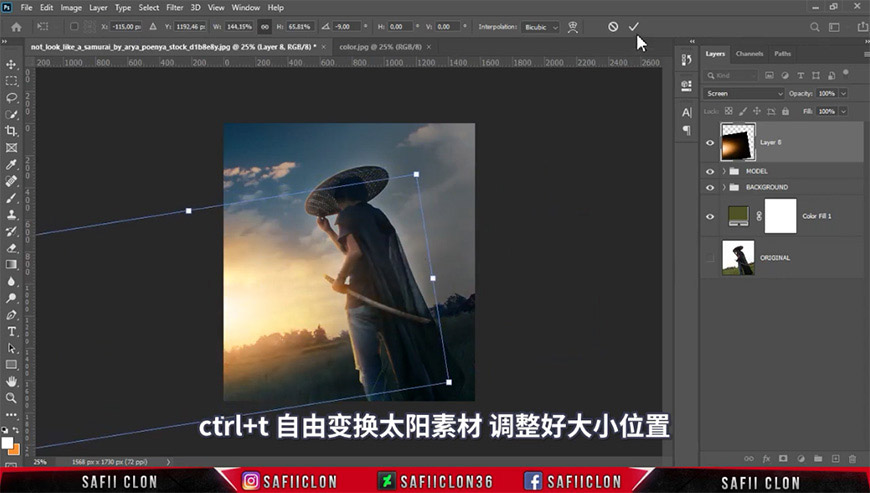Hide the Color Fill 1 layer
This screenshot has width=870, height=493.
point(710,216)
